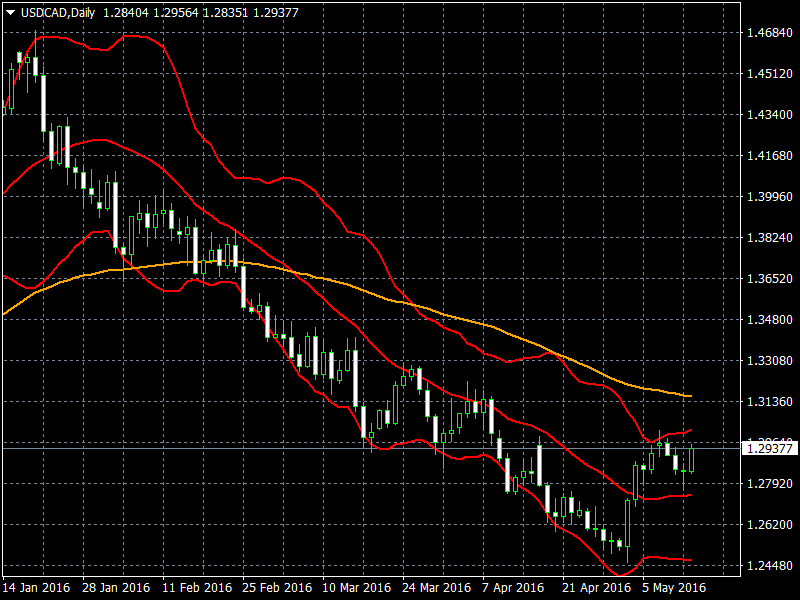Viewport: 800px width, 600px height.
Task: Select the 10 Mar 2016 date label
Action: pos(357,588)
